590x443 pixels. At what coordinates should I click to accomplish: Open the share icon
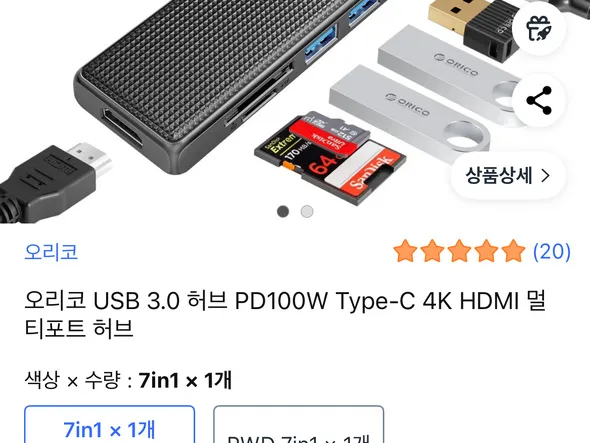[539, 100]
